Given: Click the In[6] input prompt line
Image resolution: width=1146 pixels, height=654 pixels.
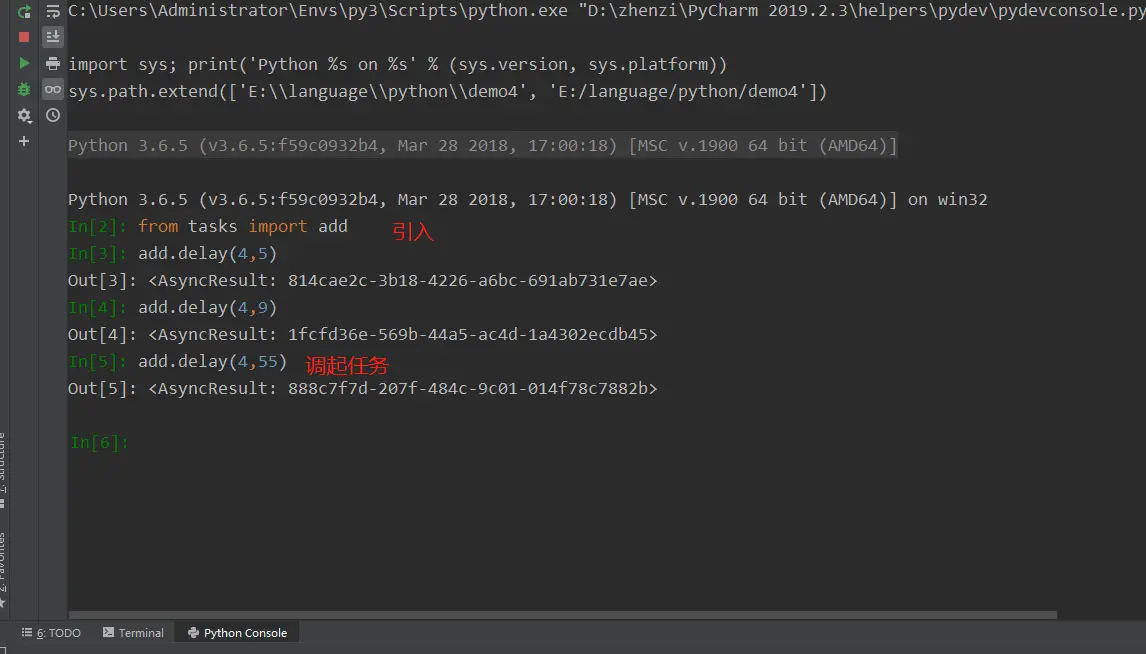Looking at the screenshot, I should point(99,442).
